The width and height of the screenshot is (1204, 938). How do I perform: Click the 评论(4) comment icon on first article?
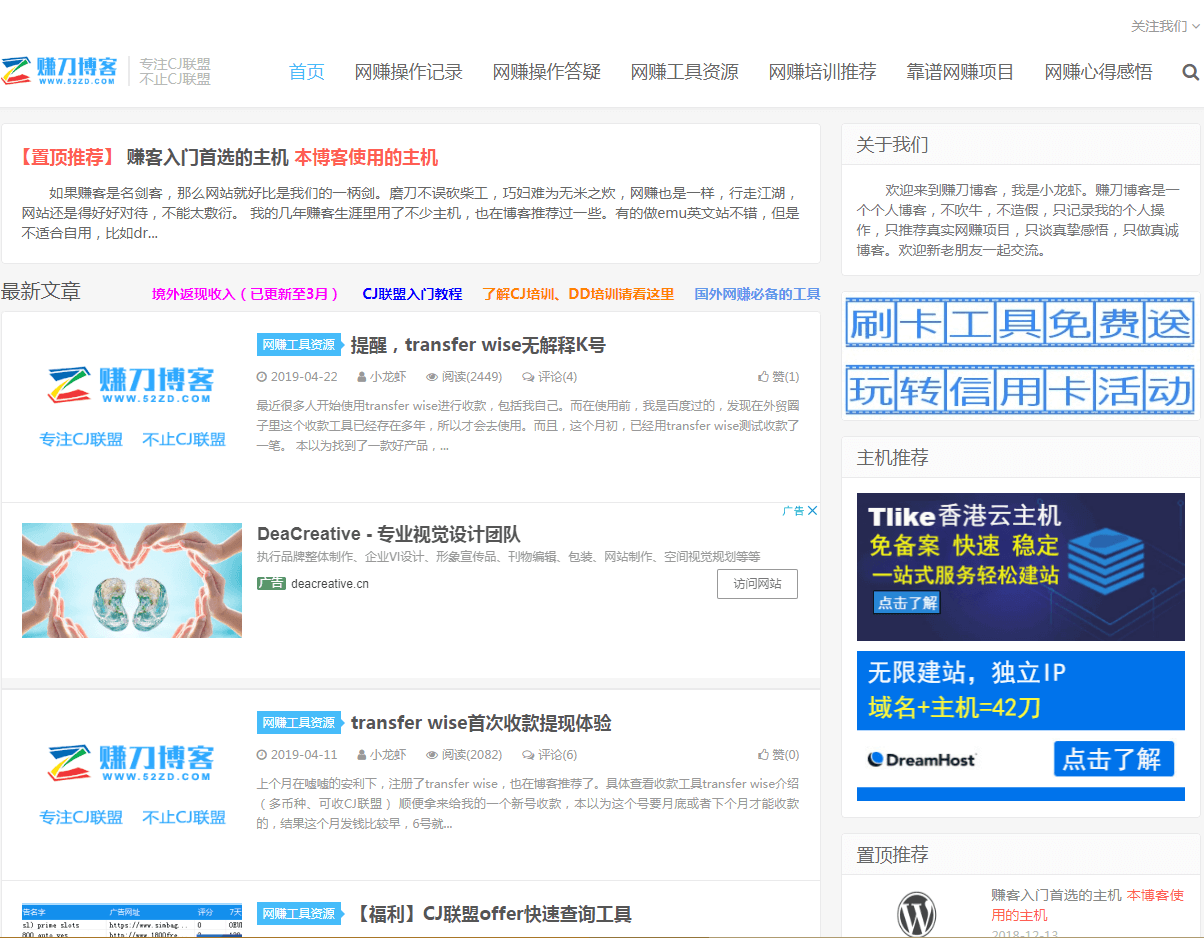[528, 377]
